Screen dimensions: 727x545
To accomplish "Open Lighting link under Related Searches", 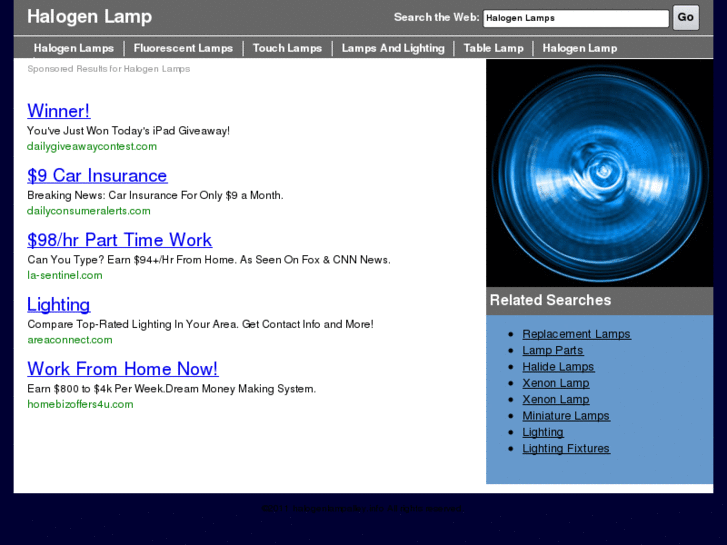I will pos(543,432).
